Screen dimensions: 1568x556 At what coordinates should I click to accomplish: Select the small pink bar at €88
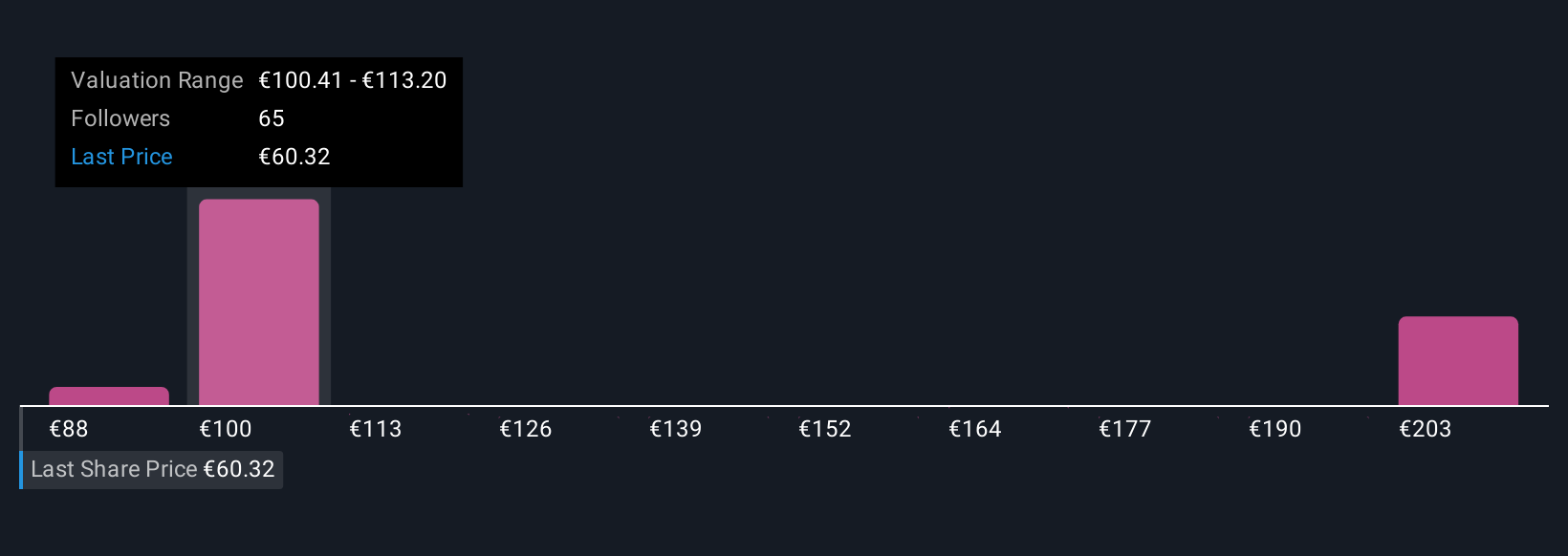pyautogui.click(x=109, y=396)
